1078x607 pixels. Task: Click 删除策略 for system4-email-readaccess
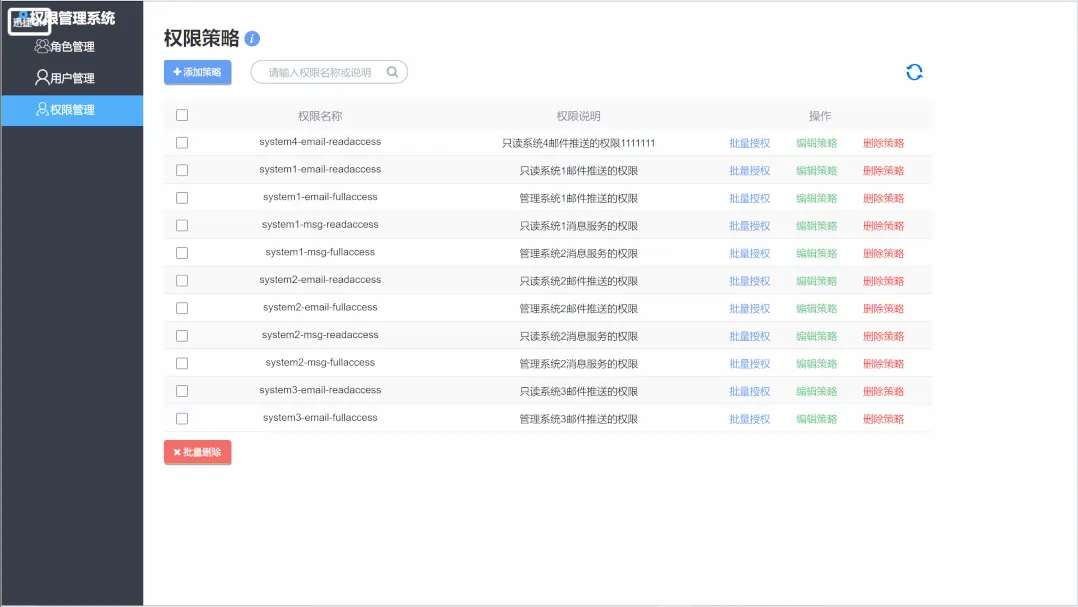(x=883, y=143)
